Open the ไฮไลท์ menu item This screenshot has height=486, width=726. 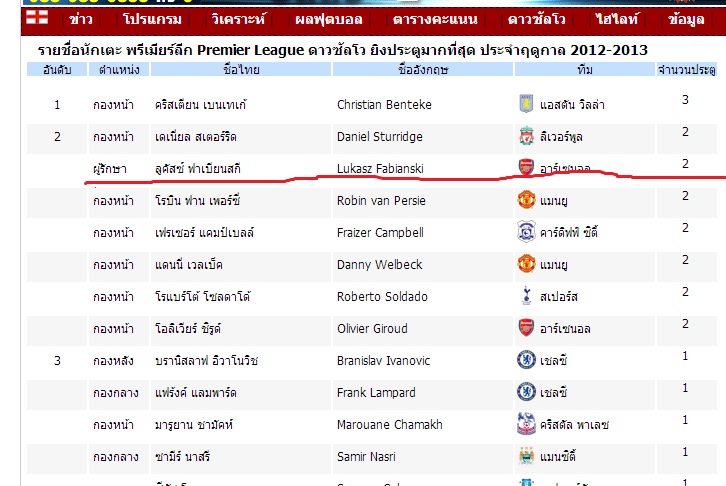pos(617,19)
